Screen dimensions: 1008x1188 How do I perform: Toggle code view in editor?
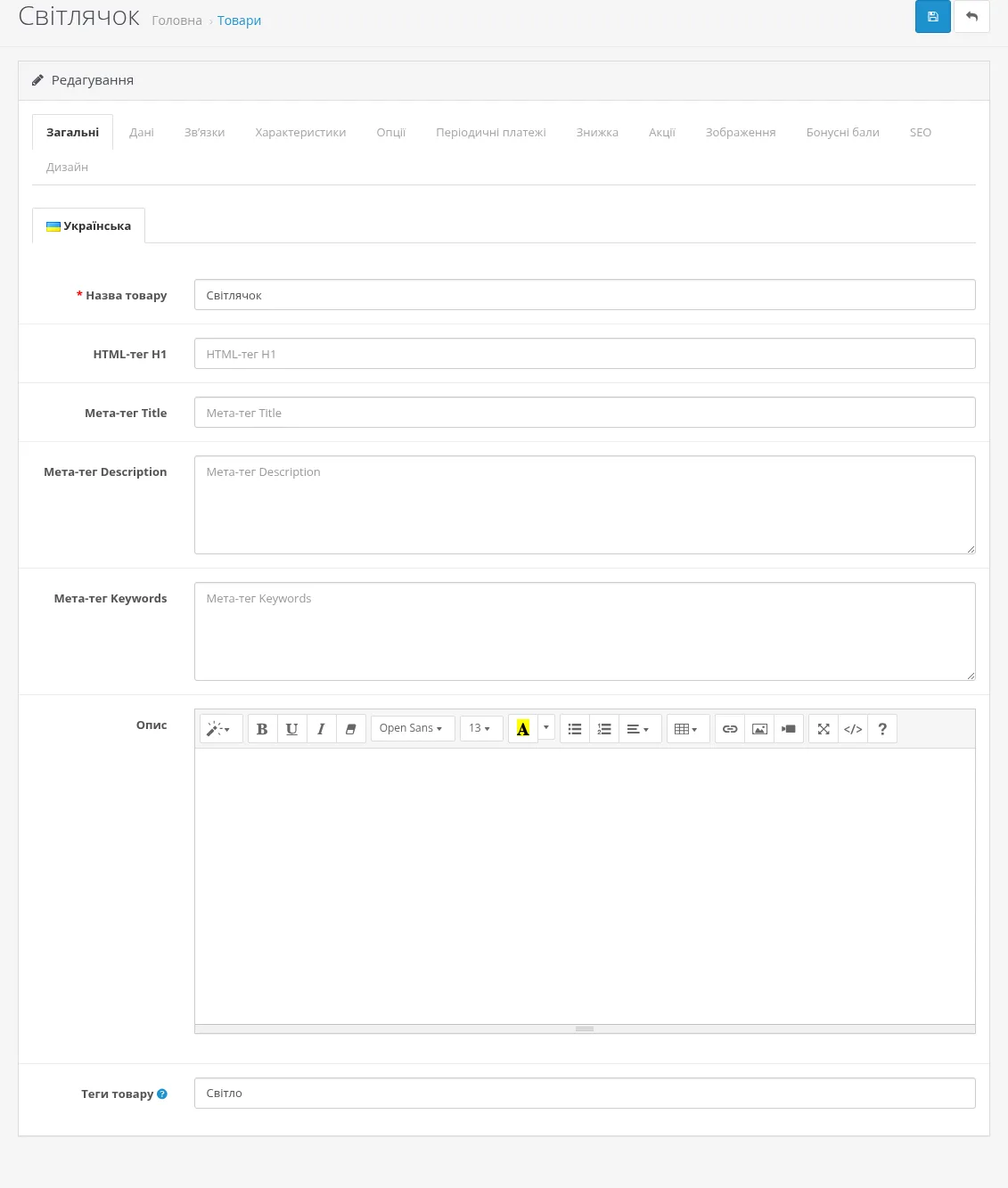[x=853, y=729]
